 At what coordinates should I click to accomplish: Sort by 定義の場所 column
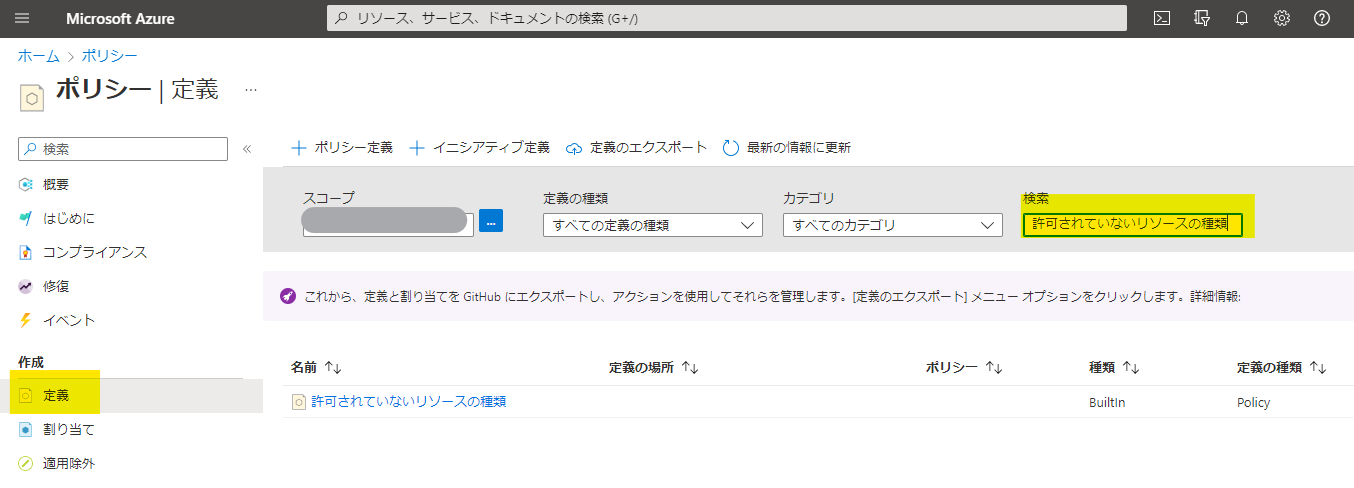[653, 368]
